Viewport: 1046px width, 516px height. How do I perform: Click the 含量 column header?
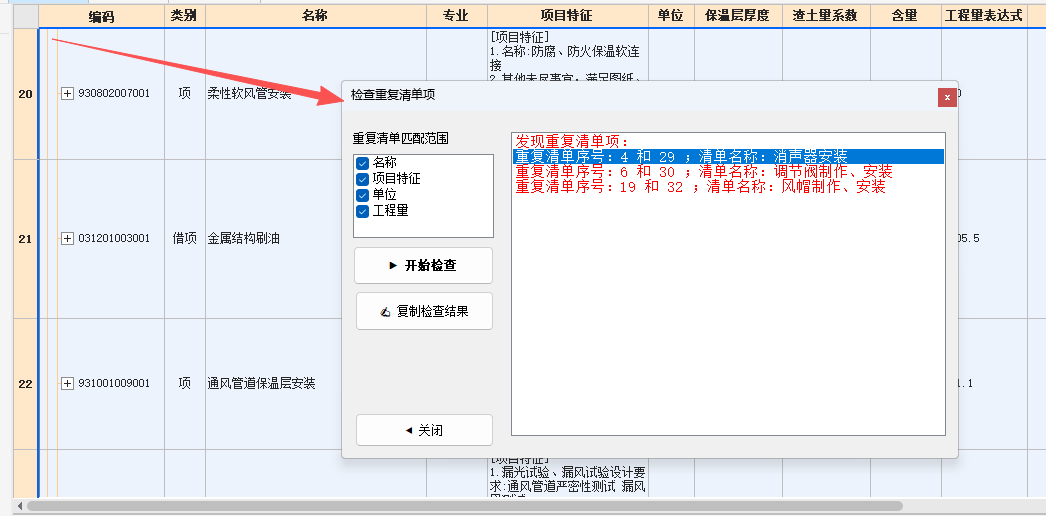point(906,16)
